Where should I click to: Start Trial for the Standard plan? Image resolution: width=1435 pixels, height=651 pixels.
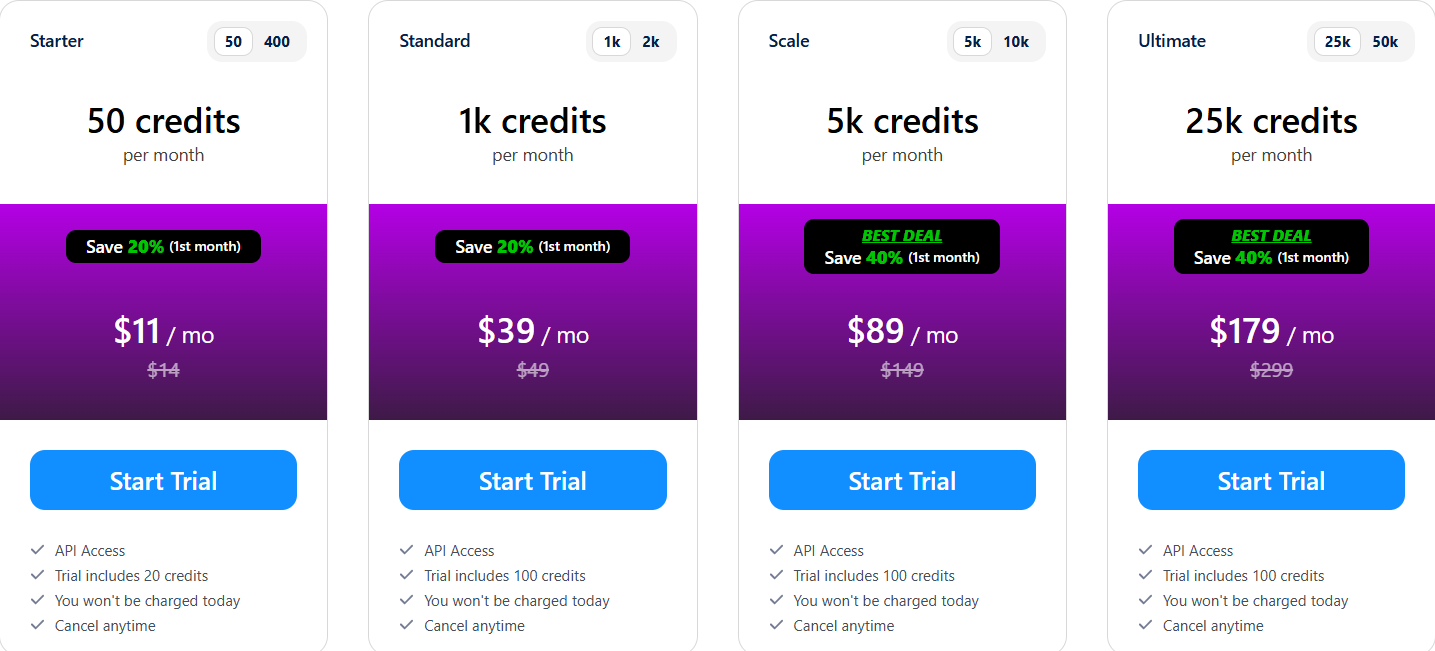point(532,480)
